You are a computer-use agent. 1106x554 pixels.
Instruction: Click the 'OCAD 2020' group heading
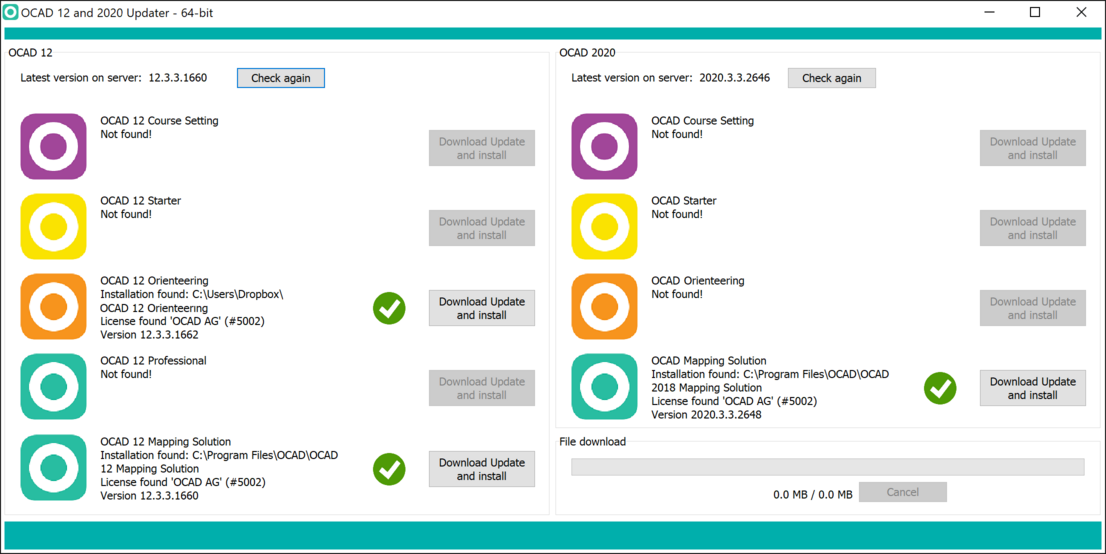(x=587, y=52)
